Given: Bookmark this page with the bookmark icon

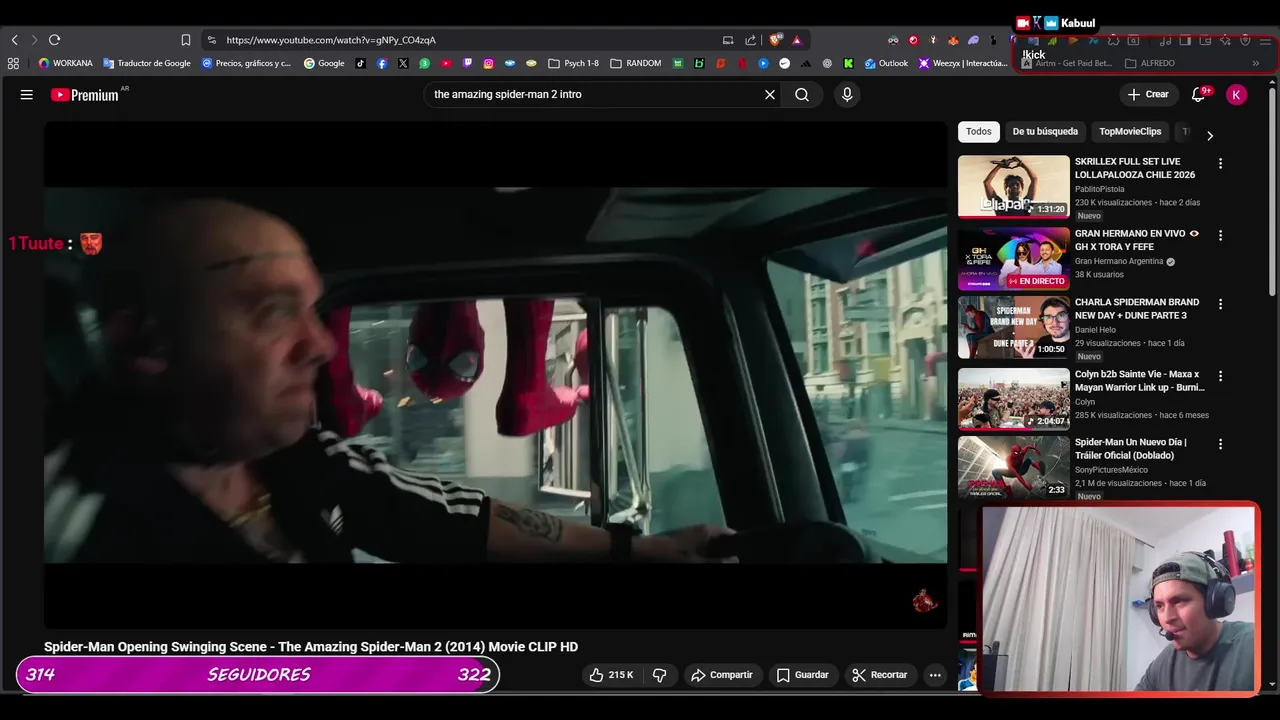Looking at the screenshot, I should coord(186,40).
